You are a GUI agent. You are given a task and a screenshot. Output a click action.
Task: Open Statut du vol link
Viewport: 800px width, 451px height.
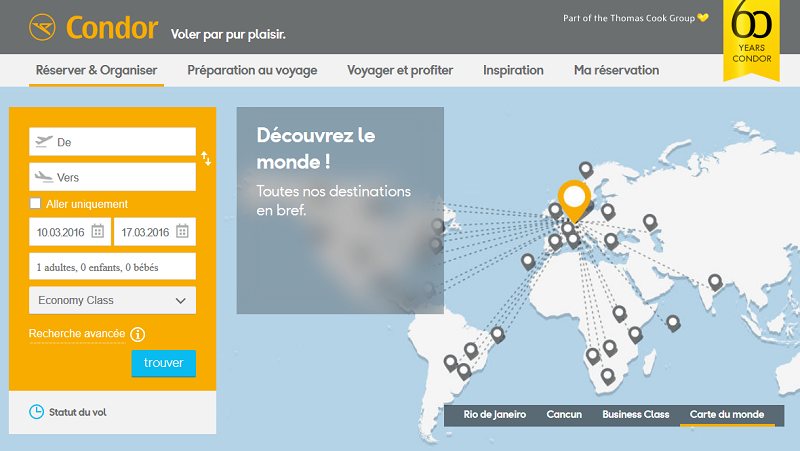[x=78, y=412]
